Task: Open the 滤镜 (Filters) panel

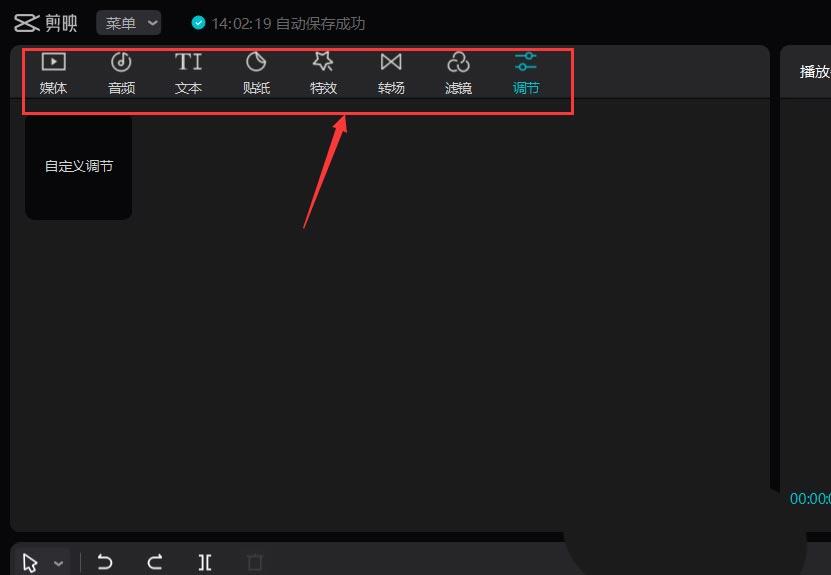Action: pos(458,73)
